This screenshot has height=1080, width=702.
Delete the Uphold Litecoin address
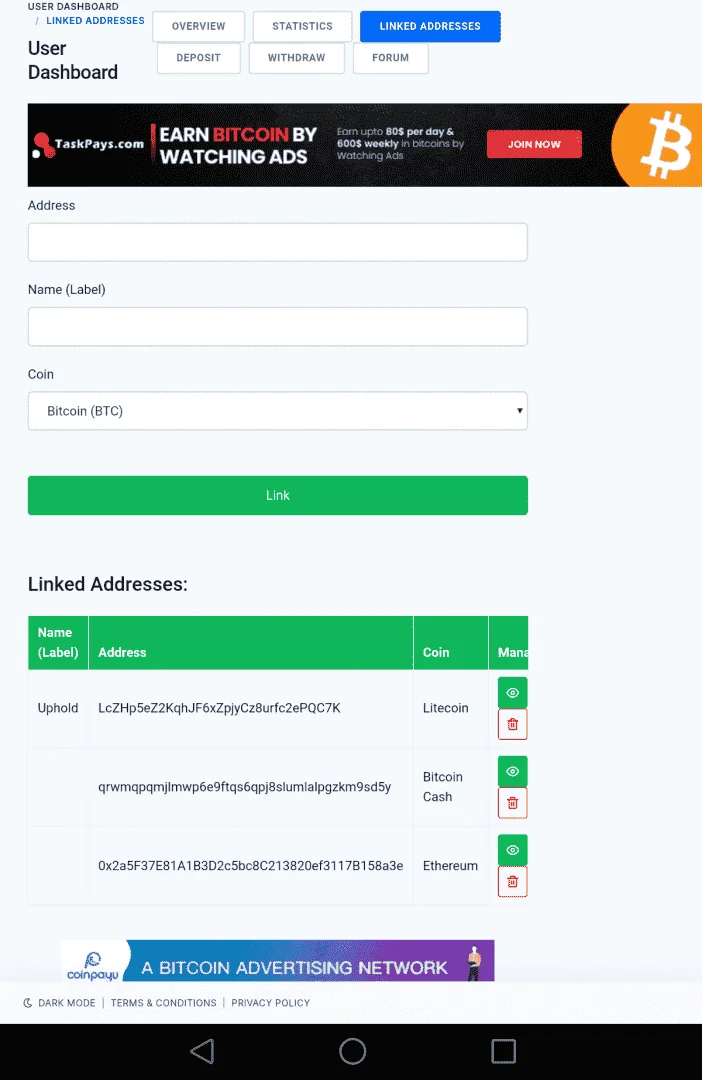point(513,724)
